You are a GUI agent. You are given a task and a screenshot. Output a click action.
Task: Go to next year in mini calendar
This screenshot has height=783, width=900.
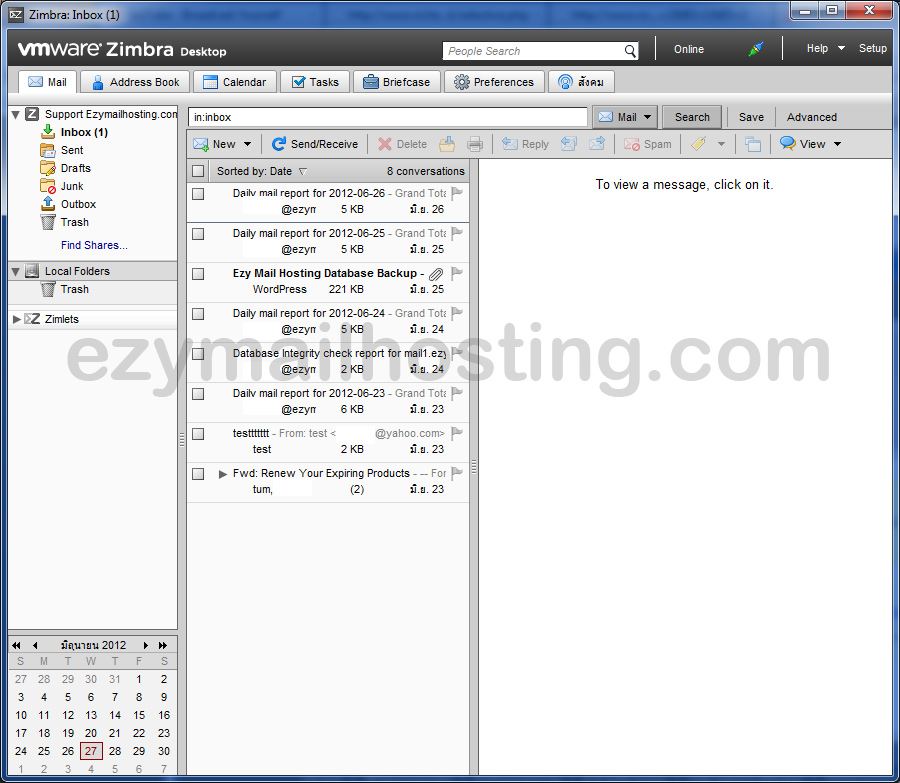click(163, 645)
